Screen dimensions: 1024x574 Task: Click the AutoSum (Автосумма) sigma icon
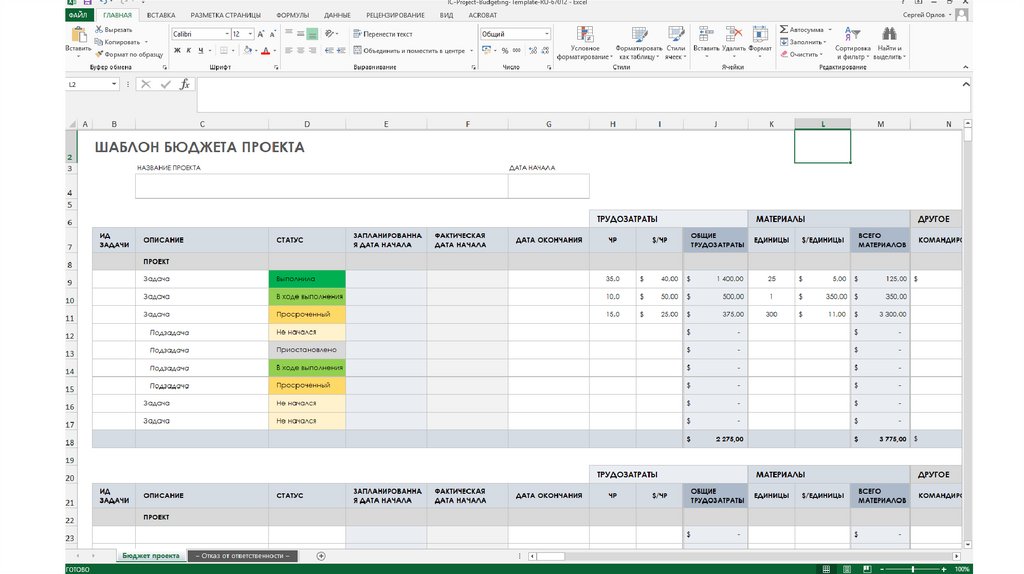[x=784, y=30]
